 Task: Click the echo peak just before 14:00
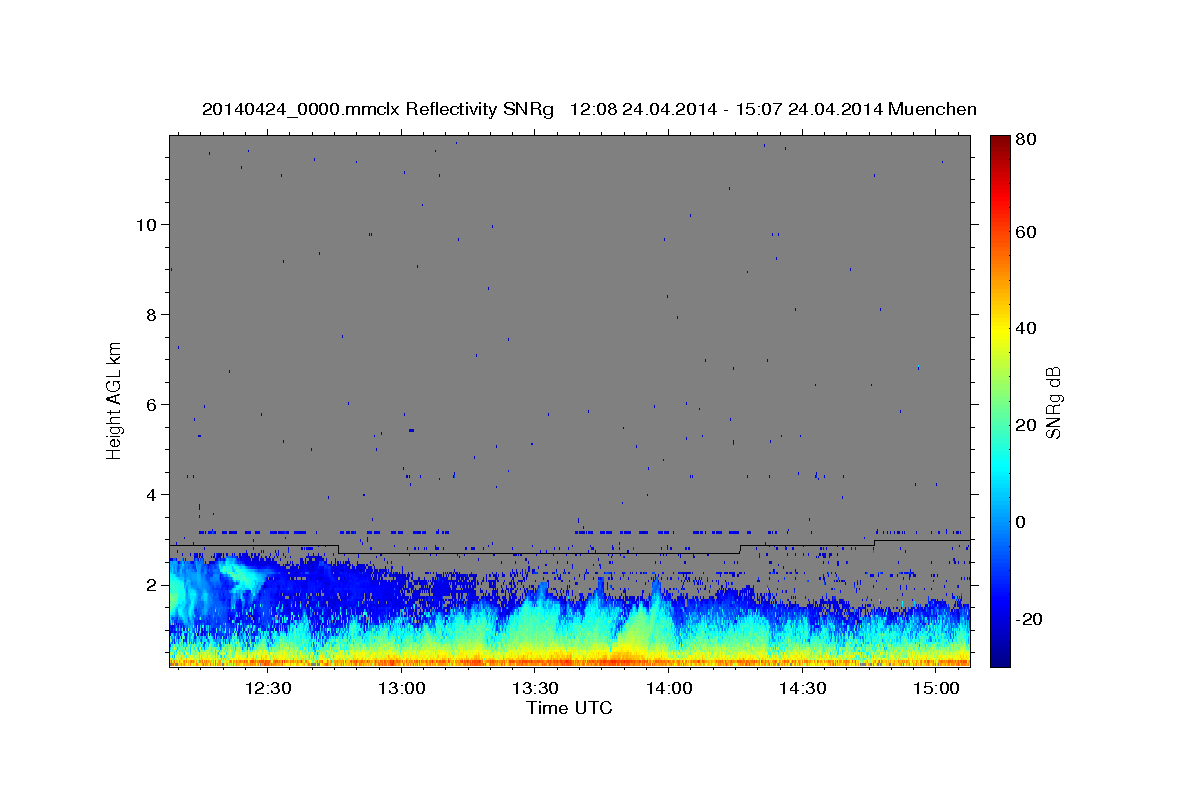point(655,590)
